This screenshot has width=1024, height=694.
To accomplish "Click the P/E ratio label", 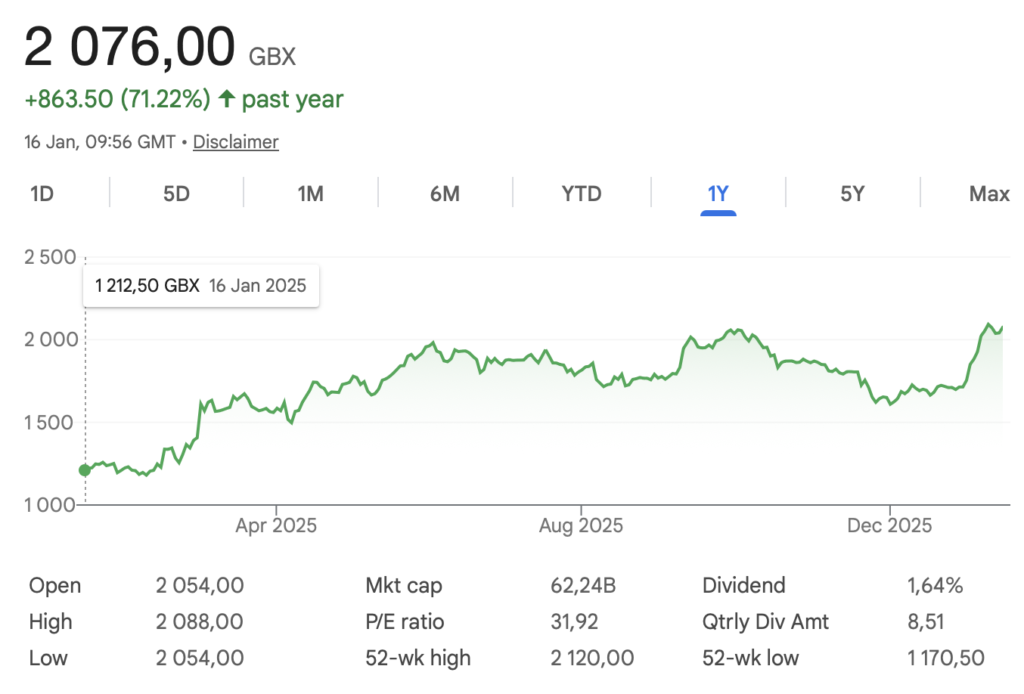I will pos(405,622).
